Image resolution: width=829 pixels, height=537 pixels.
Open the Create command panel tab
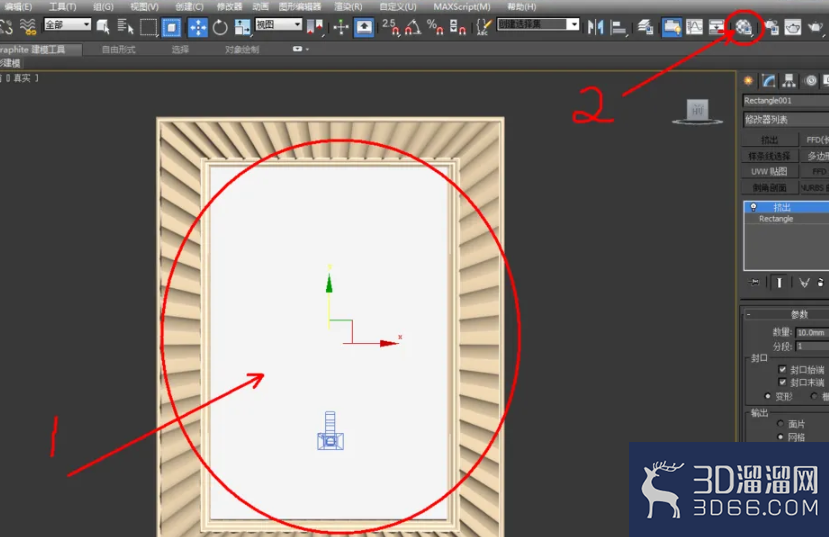click(x=748, y=81)
